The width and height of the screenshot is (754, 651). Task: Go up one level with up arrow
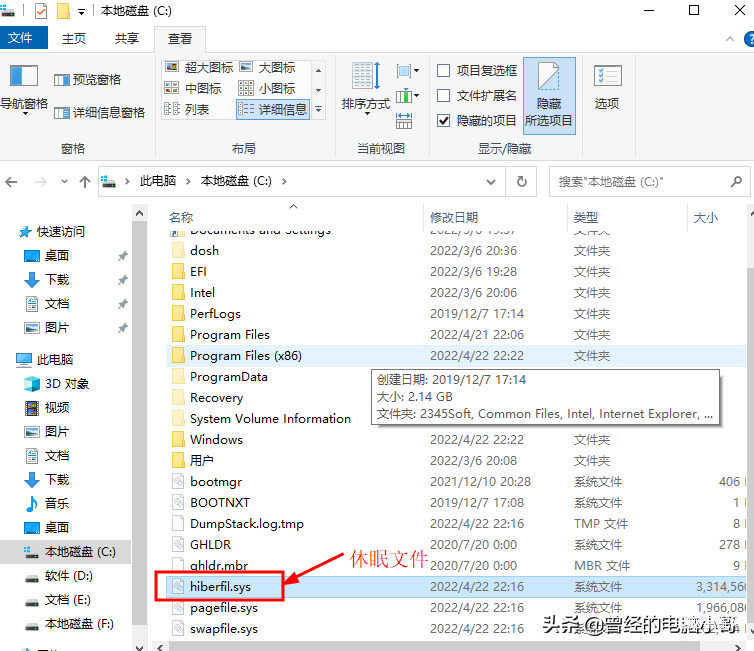[85, 182]
